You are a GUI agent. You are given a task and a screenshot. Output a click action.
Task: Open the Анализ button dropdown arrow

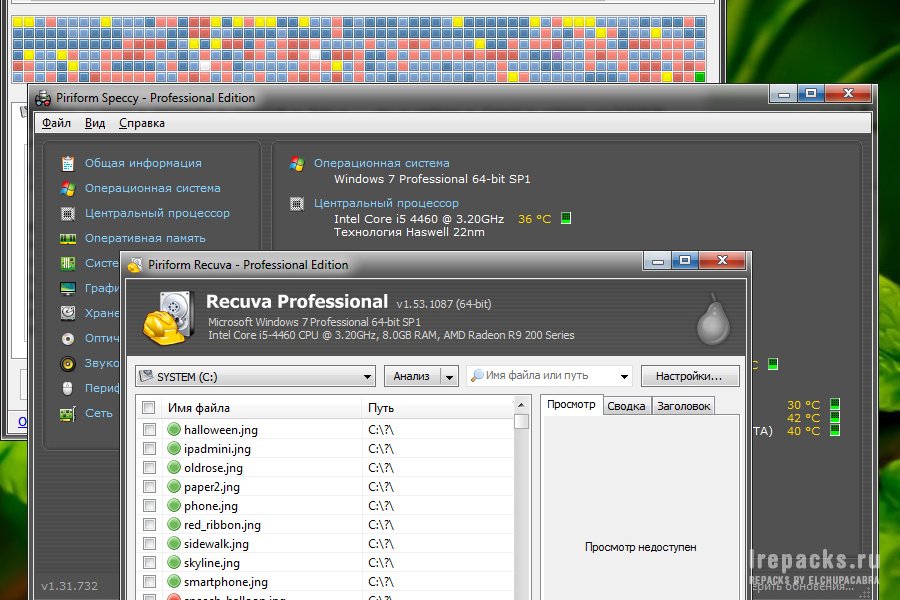(449, 377)
